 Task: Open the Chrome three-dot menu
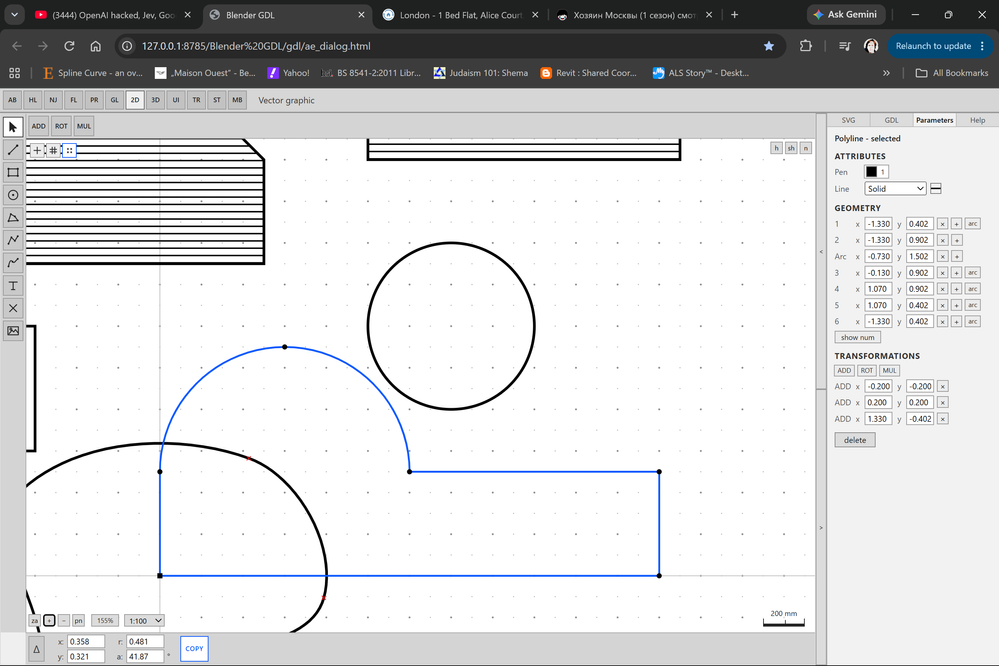982,46
